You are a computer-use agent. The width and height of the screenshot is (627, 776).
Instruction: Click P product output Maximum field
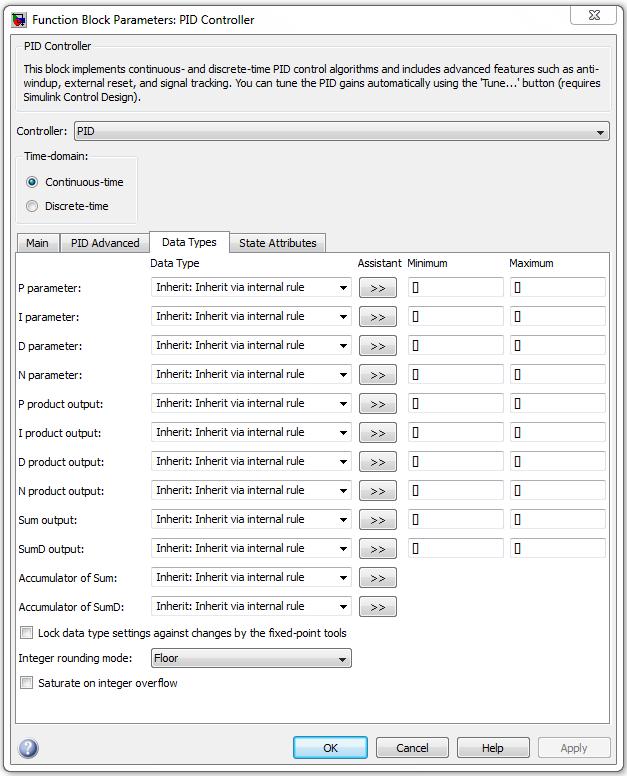tap(558, 403)
